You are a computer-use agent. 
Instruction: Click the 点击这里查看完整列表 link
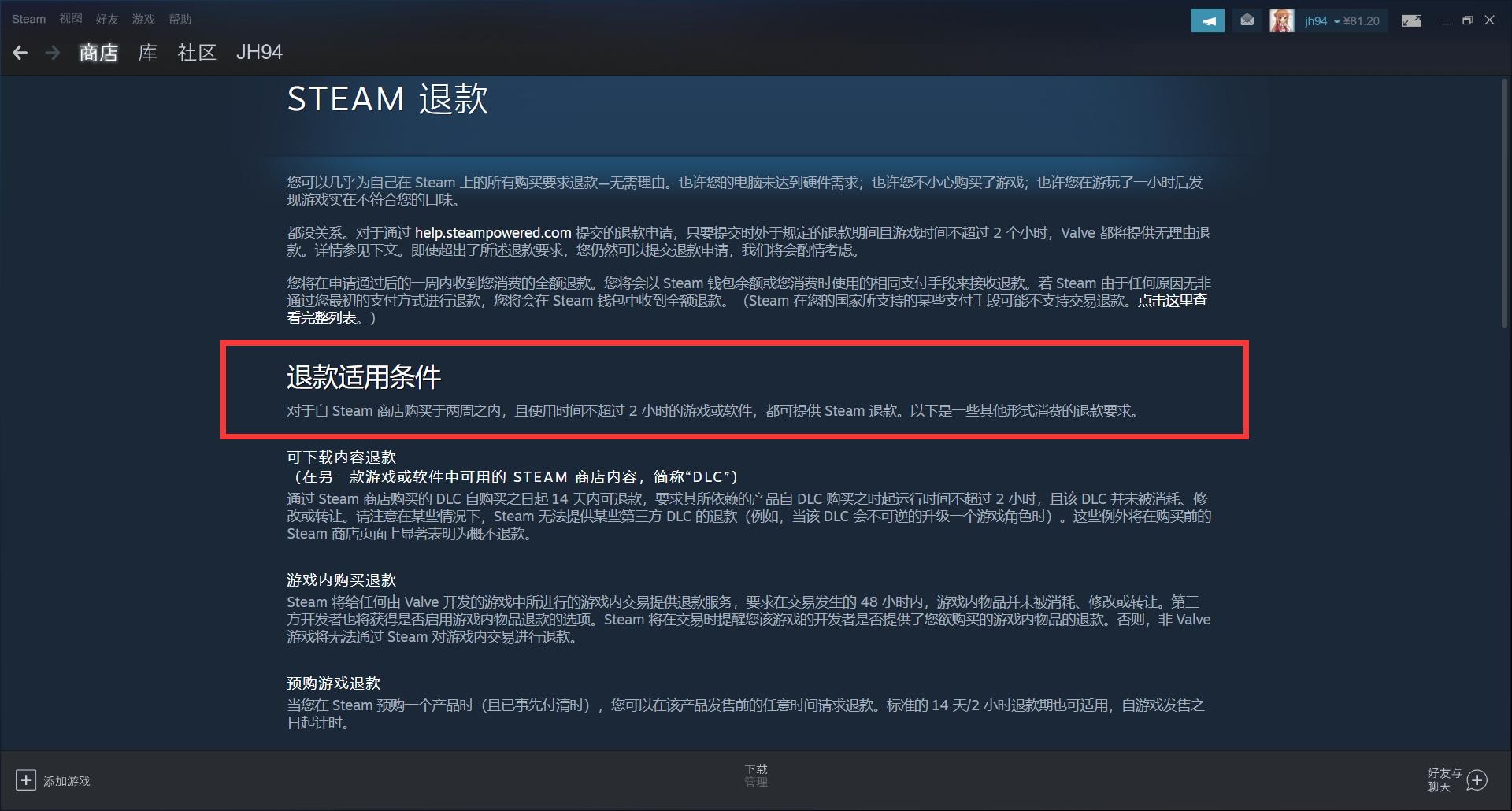coord(1171,301)
